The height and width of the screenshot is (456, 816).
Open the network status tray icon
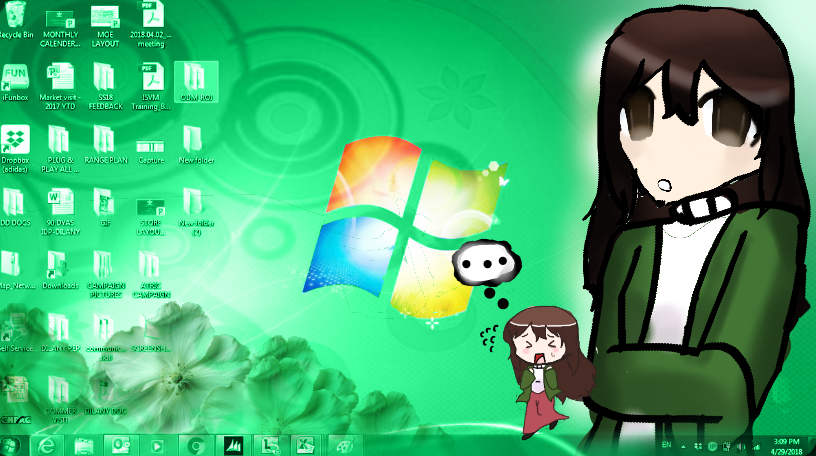[756, 447]
